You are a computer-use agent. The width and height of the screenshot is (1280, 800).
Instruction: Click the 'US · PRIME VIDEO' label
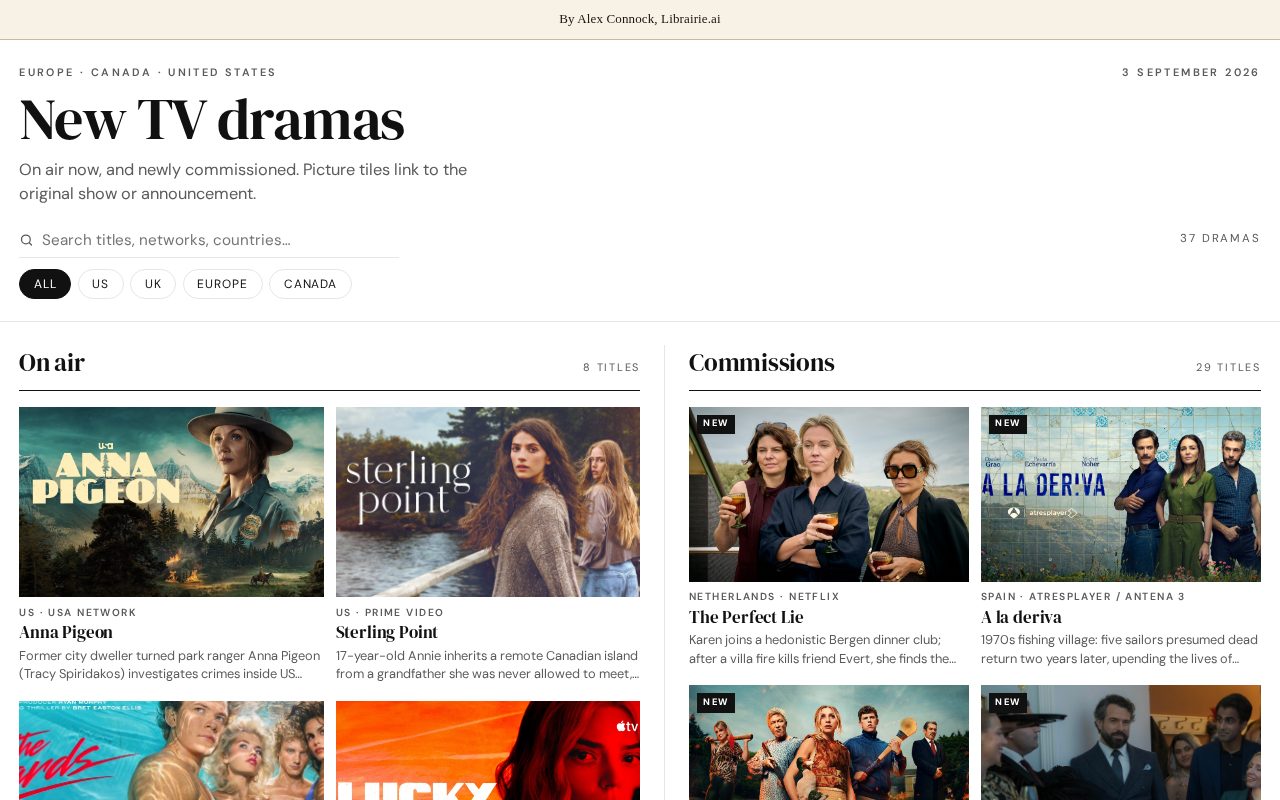[x=390, y=613]
